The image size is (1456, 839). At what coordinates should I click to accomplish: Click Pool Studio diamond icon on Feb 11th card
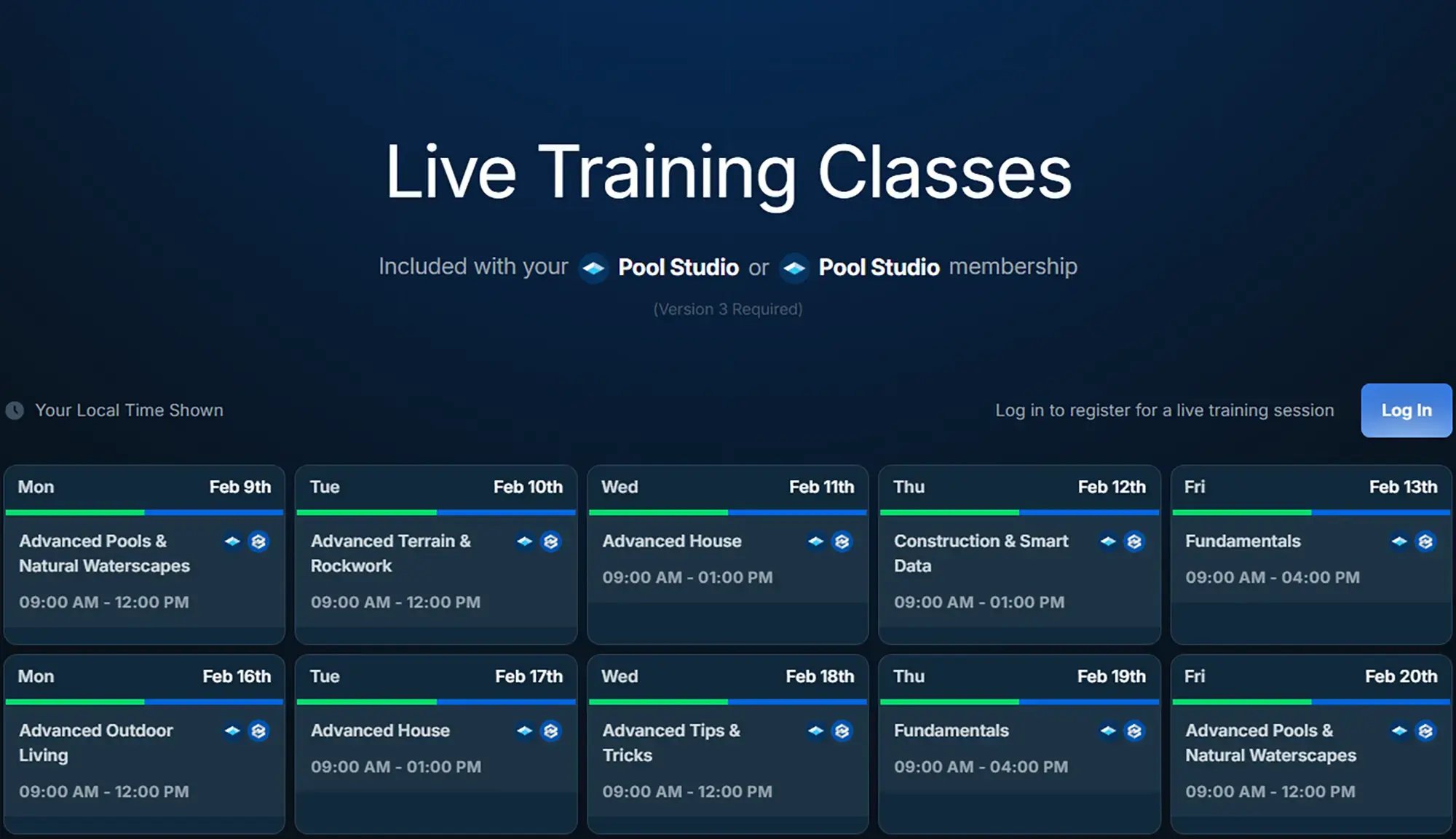[x=815, y=541]
